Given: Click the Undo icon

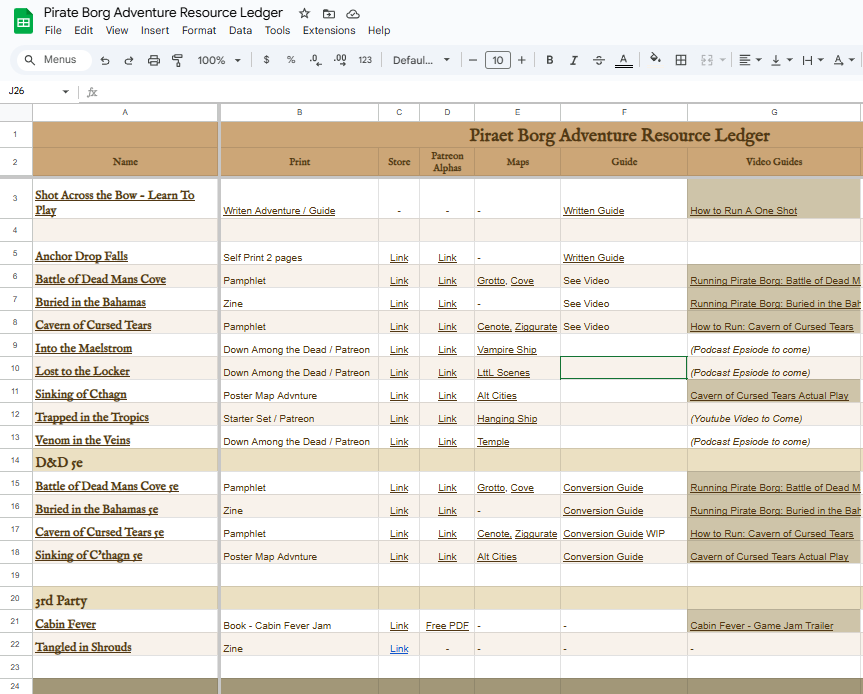Looking at the screenshot, I should point(106,60).
